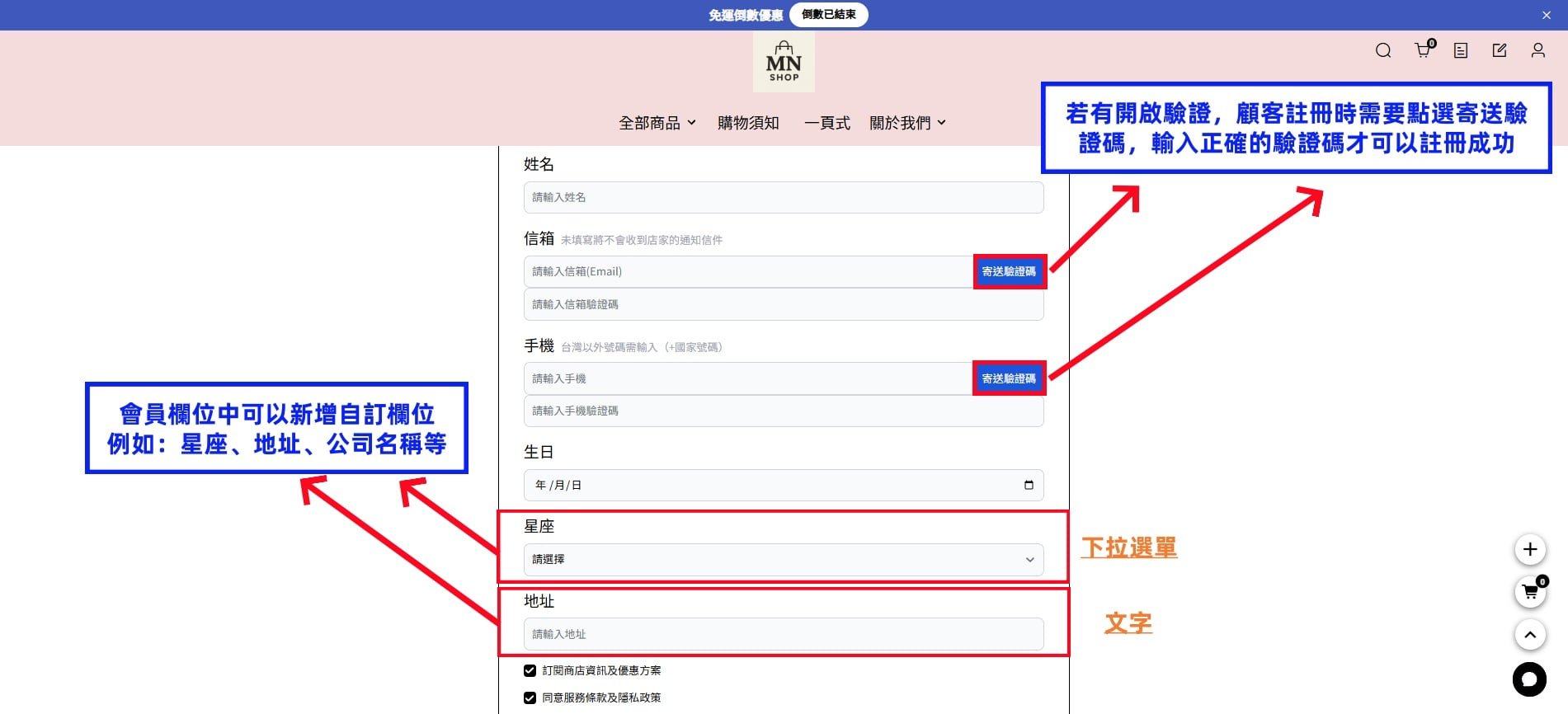Focus the 請輸入信箱(Email) field

click(x=748, y=271)
